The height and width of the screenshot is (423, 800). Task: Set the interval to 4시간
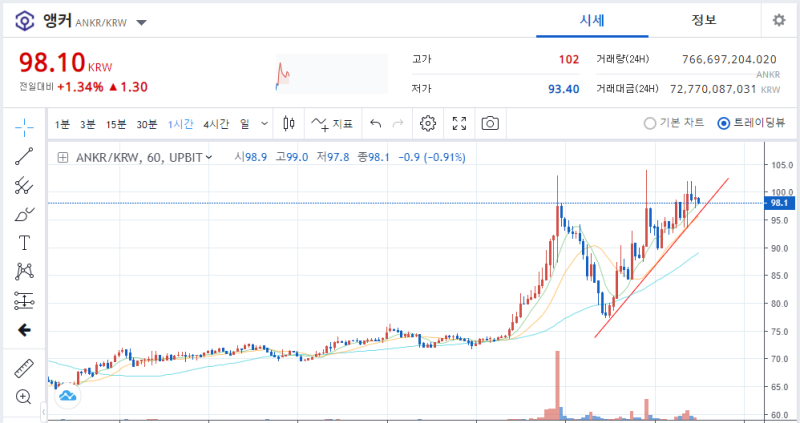216,124
